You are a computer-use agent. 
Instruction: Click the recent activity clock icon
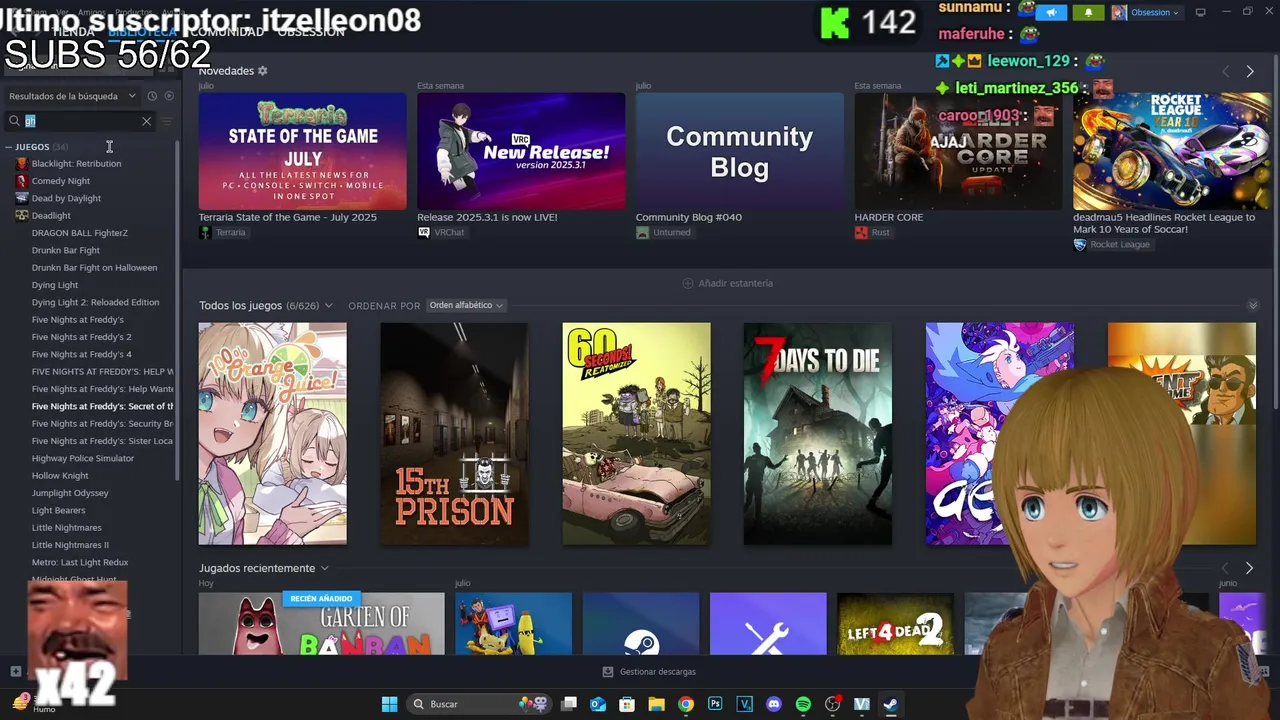pos(152,96)
